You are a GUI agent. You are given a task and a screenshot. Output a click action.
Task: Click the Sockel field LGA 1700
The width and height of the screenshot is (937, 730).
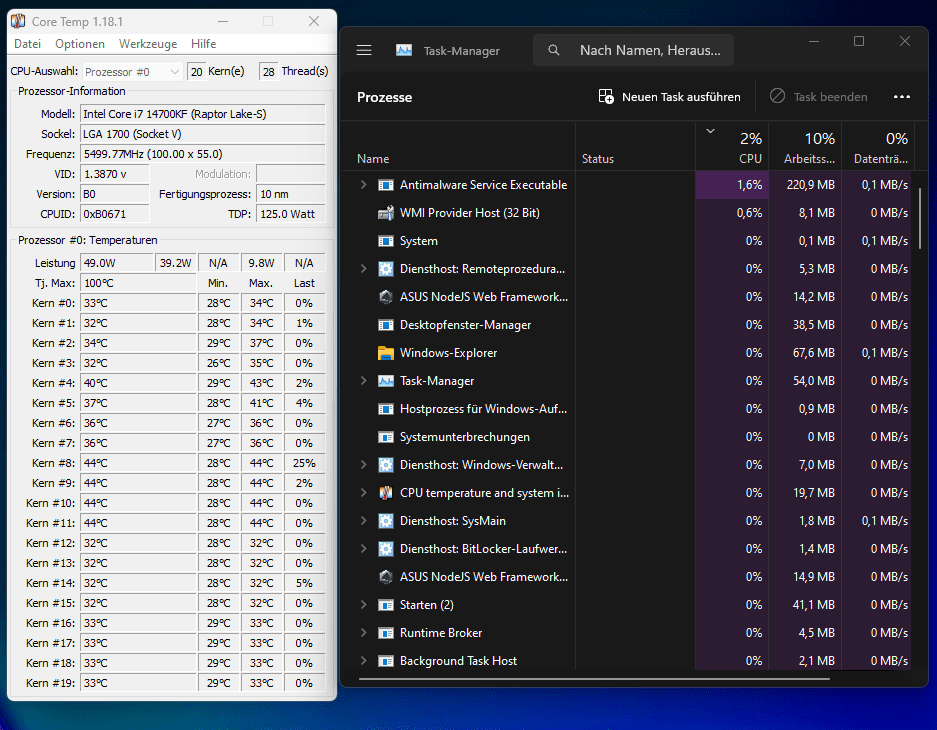coord(203,134)
